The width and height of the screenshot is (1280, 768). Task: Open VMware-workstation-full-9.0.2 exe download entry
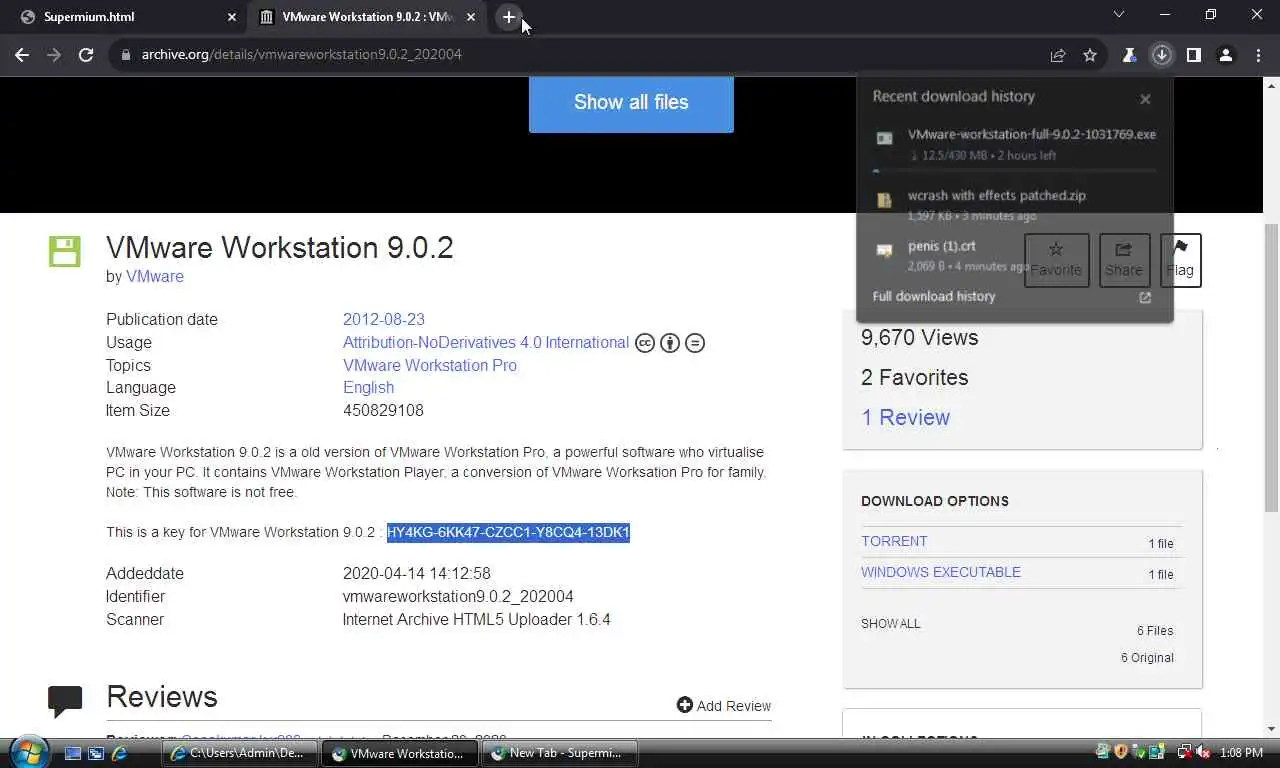coord(1015,144)
